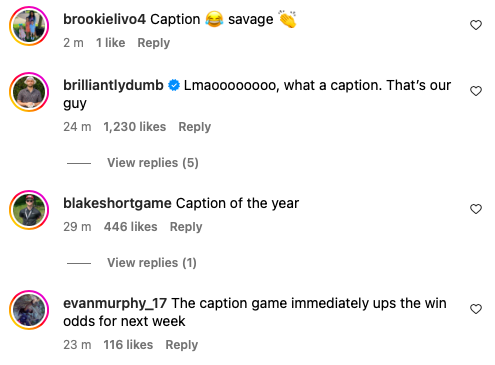Expand View replies (5)
This screenshot has height=365, width=495.
[x=153, y=163]
